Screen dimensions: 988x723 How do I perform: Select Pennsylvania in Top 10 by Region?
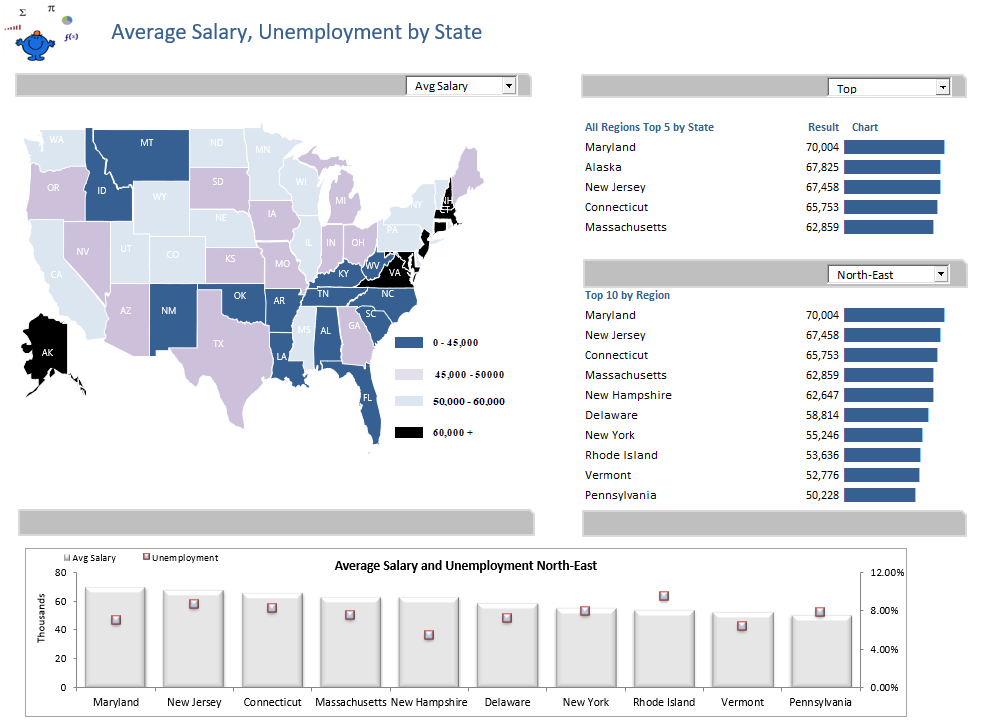tap(620, 495)
